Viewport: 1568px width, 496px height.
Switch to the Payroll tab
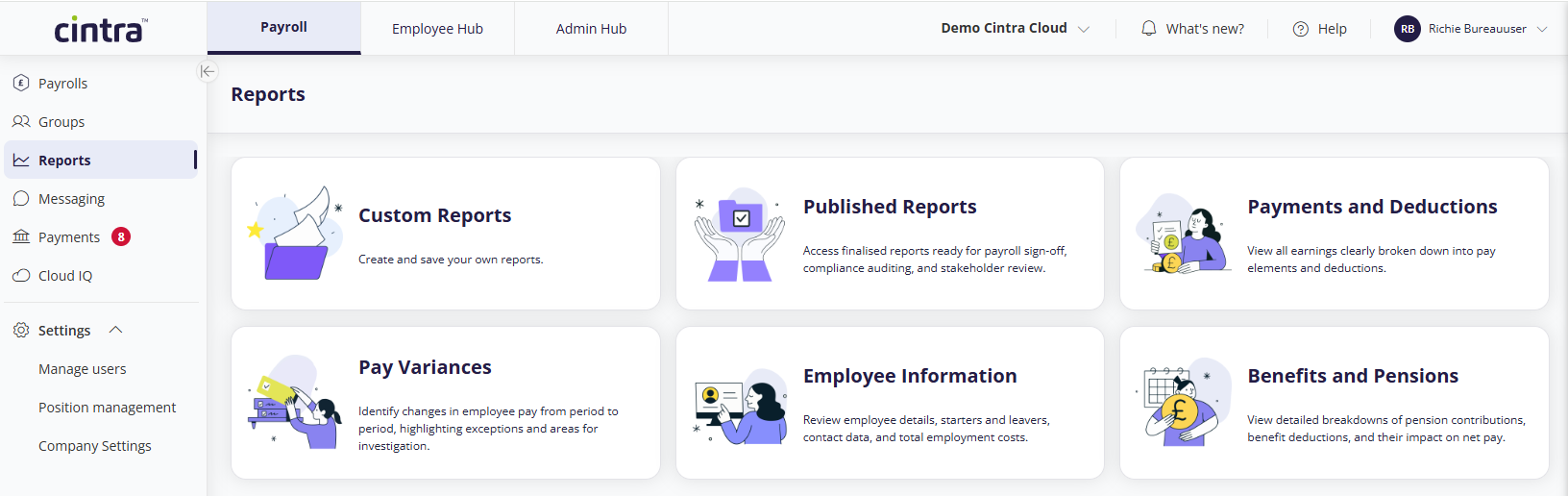click(x=283, y=28)
